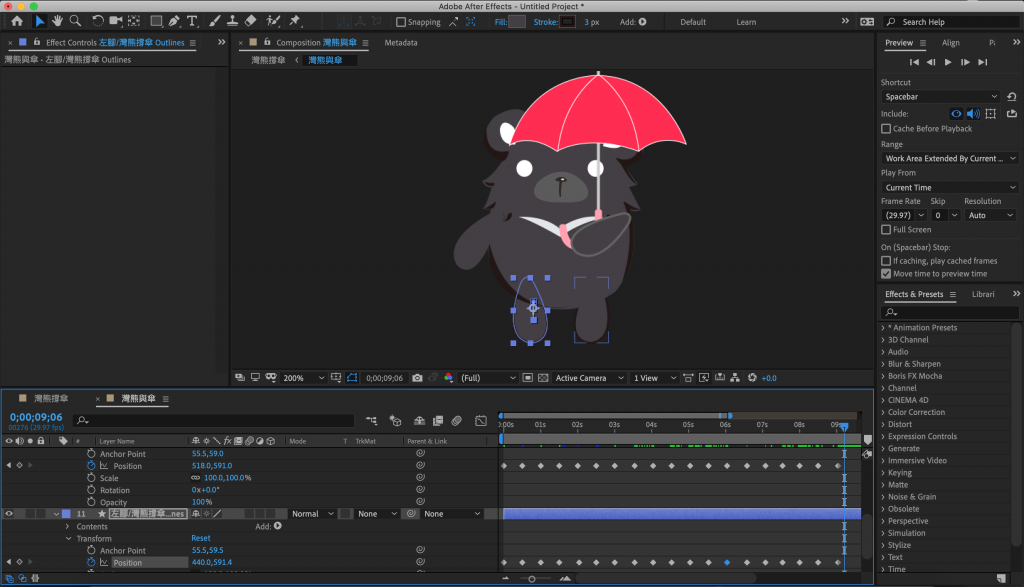Toggle audio inclusion speaker in Preview panel
The width and height of the screenshot is (1024, 587).
[973, 114]
